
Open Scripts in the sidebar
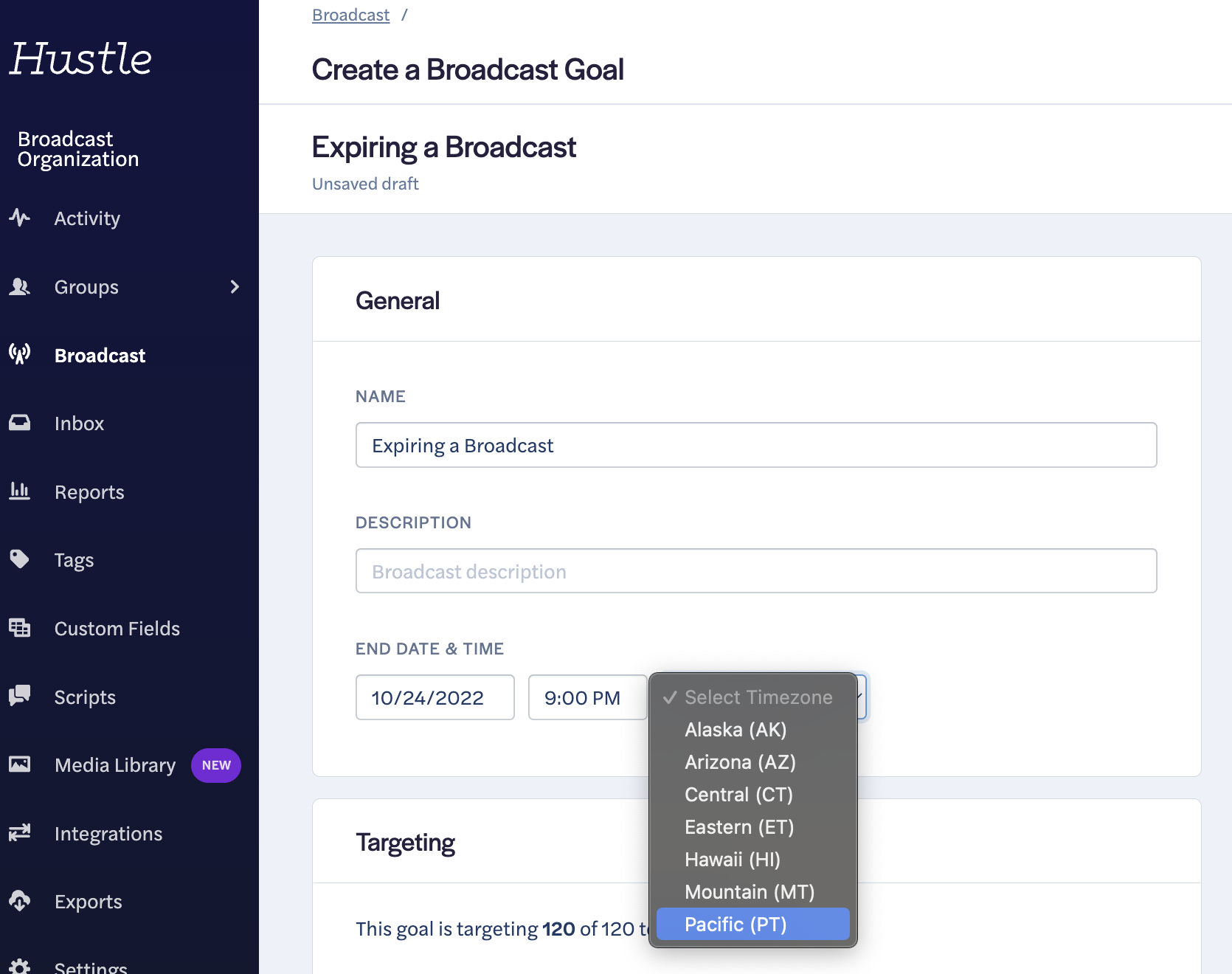coord(85,697)
